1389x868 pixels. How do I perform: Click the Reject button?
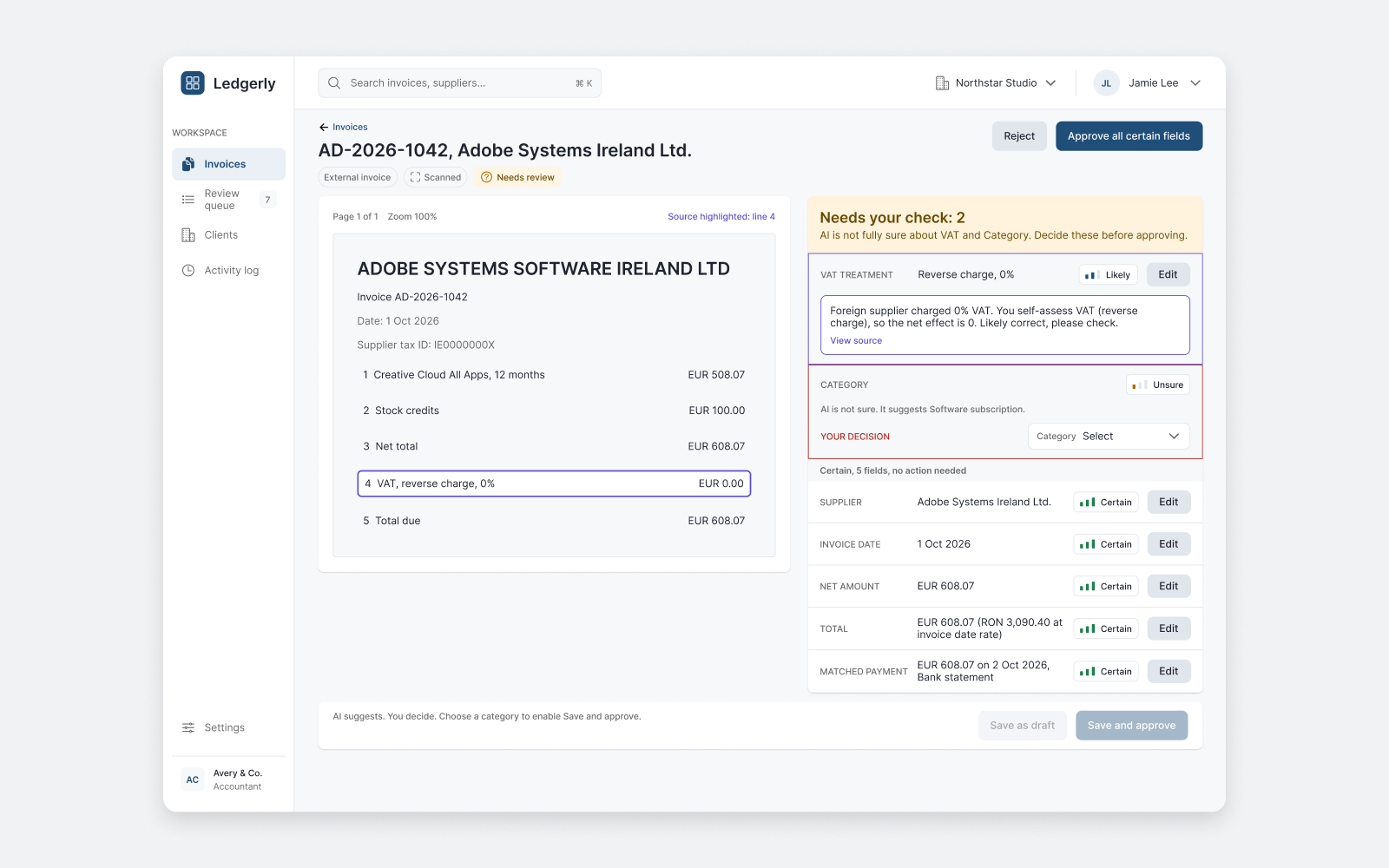click(1019, 136)
